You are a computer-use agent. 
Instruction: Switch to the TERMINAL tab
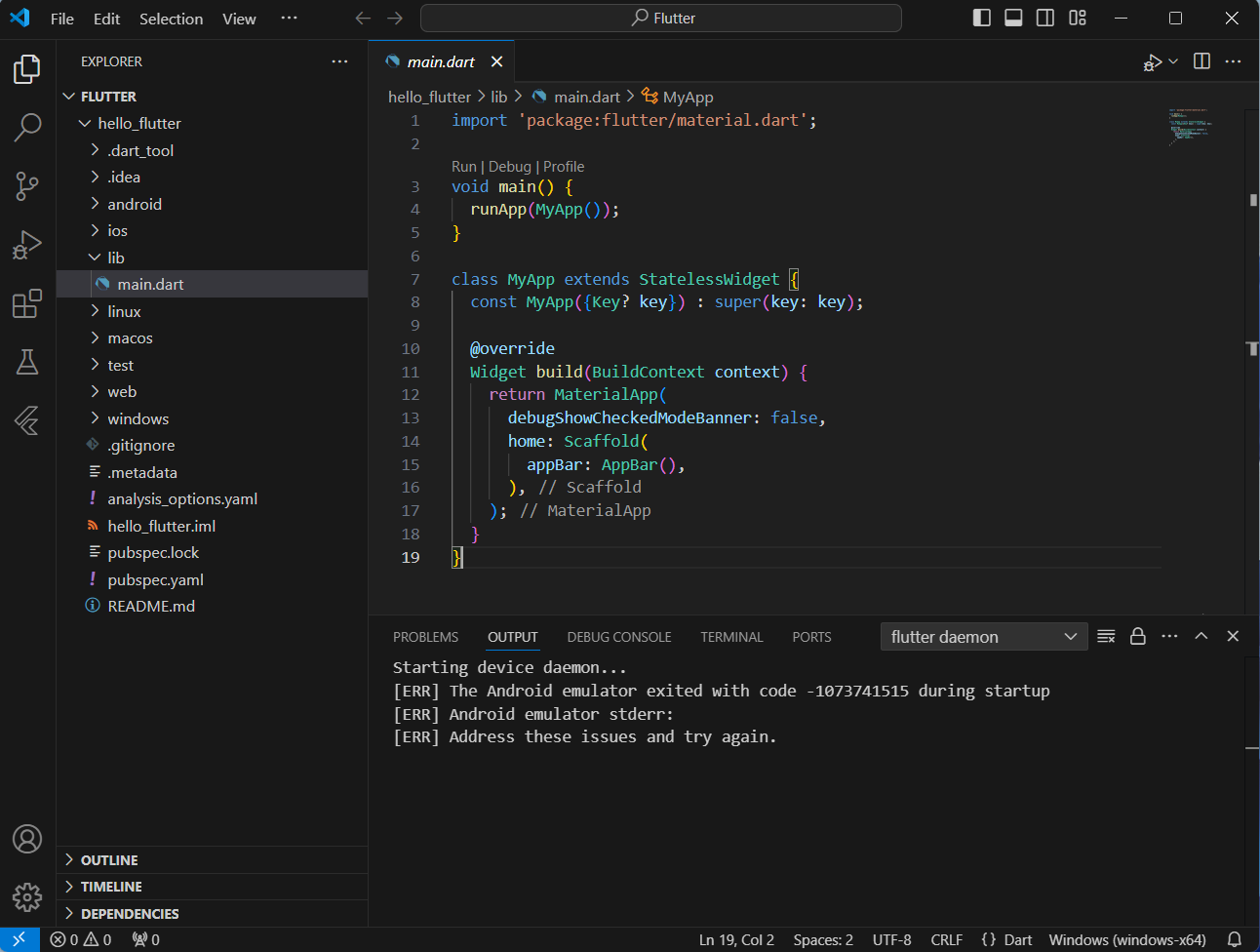point(731,637)
